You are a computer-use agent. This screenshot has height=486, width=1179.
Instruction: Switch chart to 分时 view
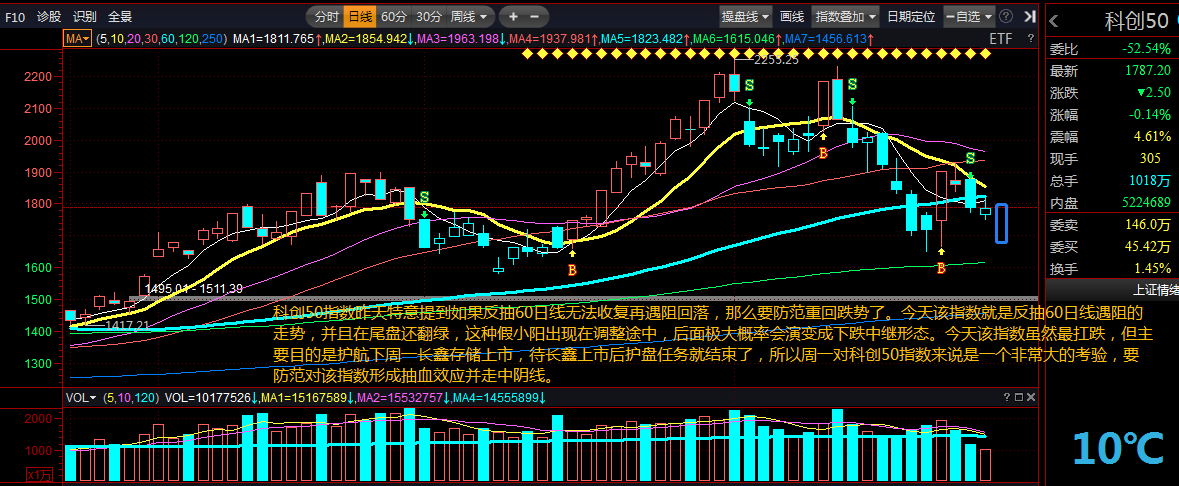[326, 16]
